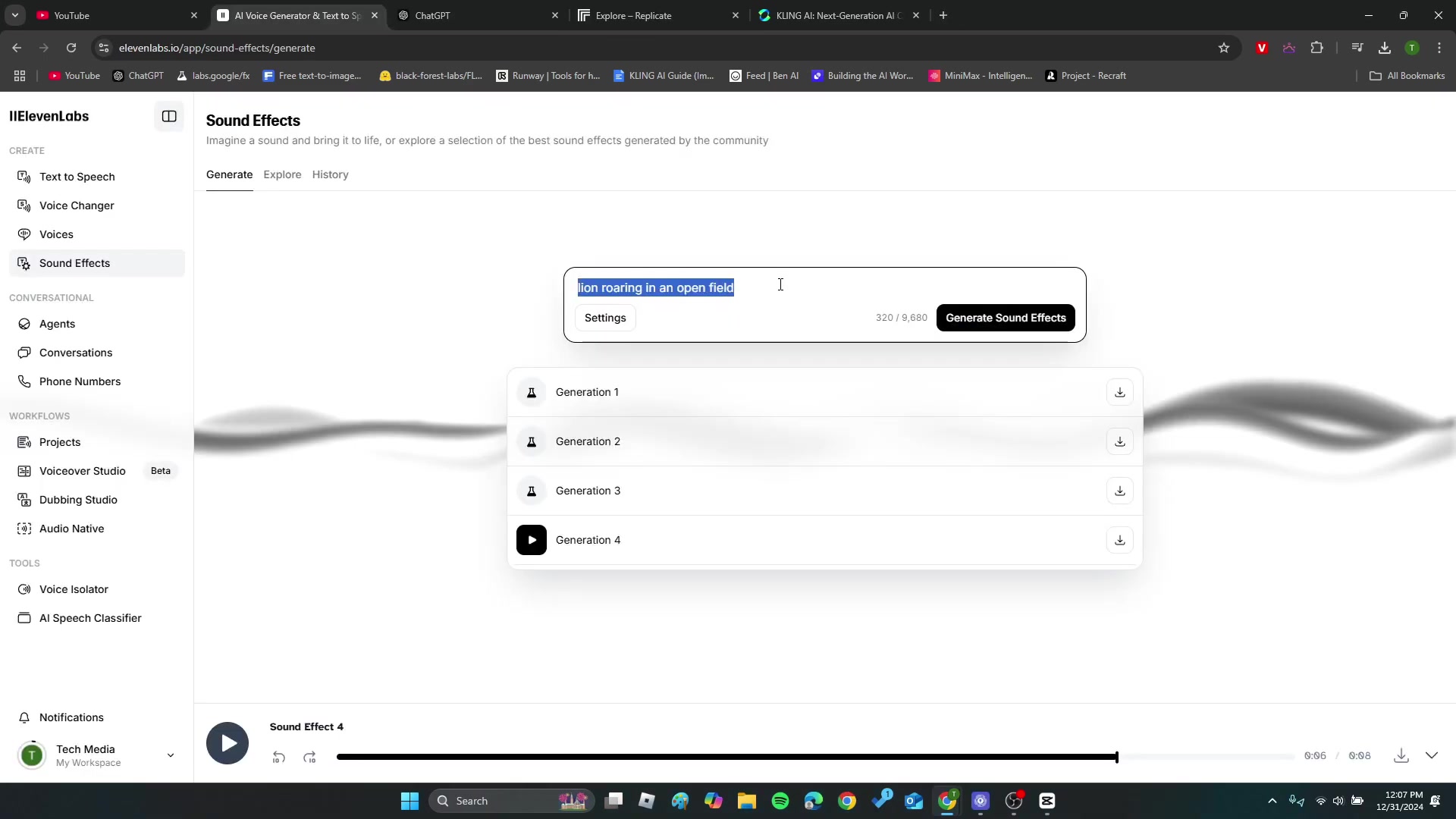Open Notifications
This screenshot has width=1456, height=819.
tap(97, 717)
